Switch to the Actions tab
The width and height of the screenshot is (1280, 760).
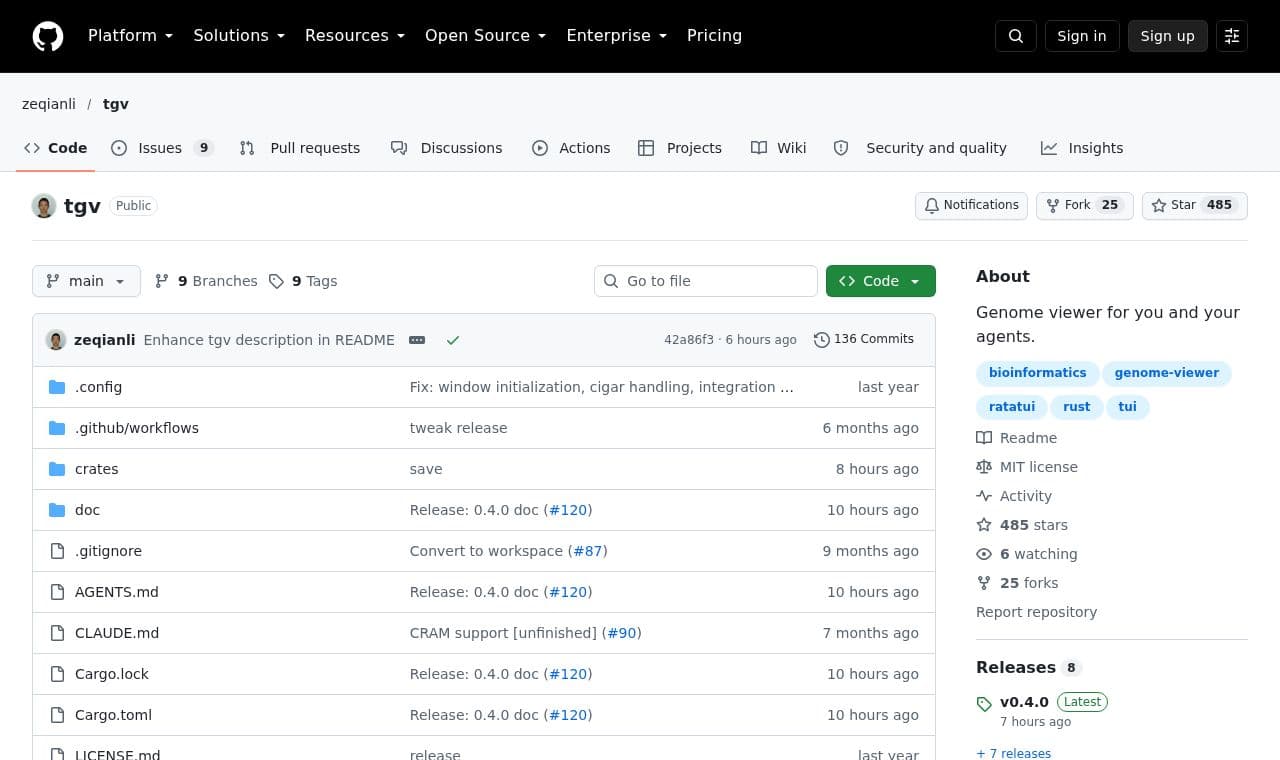pyautogui.click(x=571, y=148)
